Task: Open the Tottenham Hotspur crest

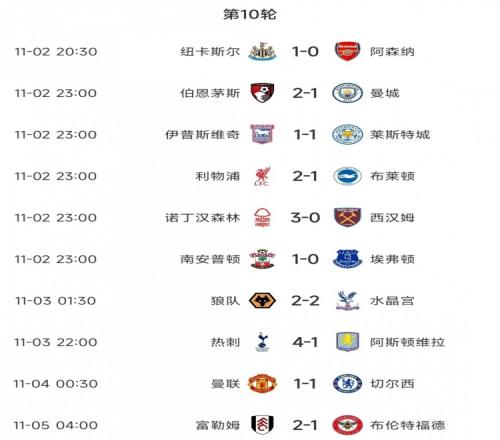Action: coord(262,342)
